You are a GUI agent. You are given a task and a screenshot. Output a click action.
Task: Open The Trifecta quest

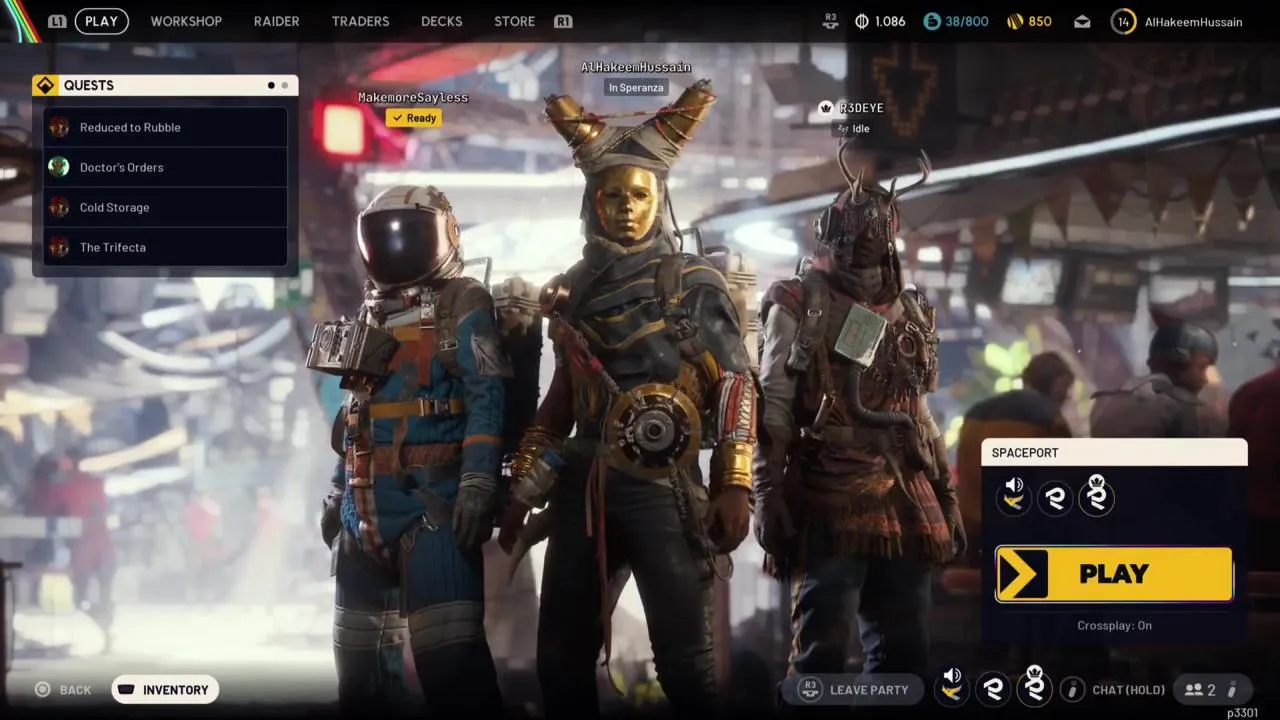click(165, 247)
